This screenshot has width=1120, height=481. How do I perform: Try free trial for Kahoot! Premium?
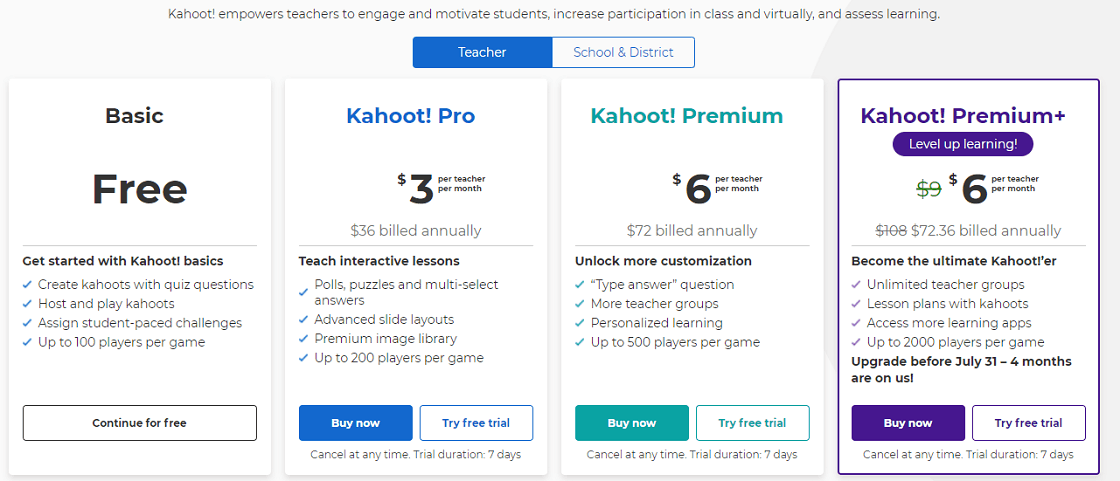pyautogui.click(x=752, y=423)
